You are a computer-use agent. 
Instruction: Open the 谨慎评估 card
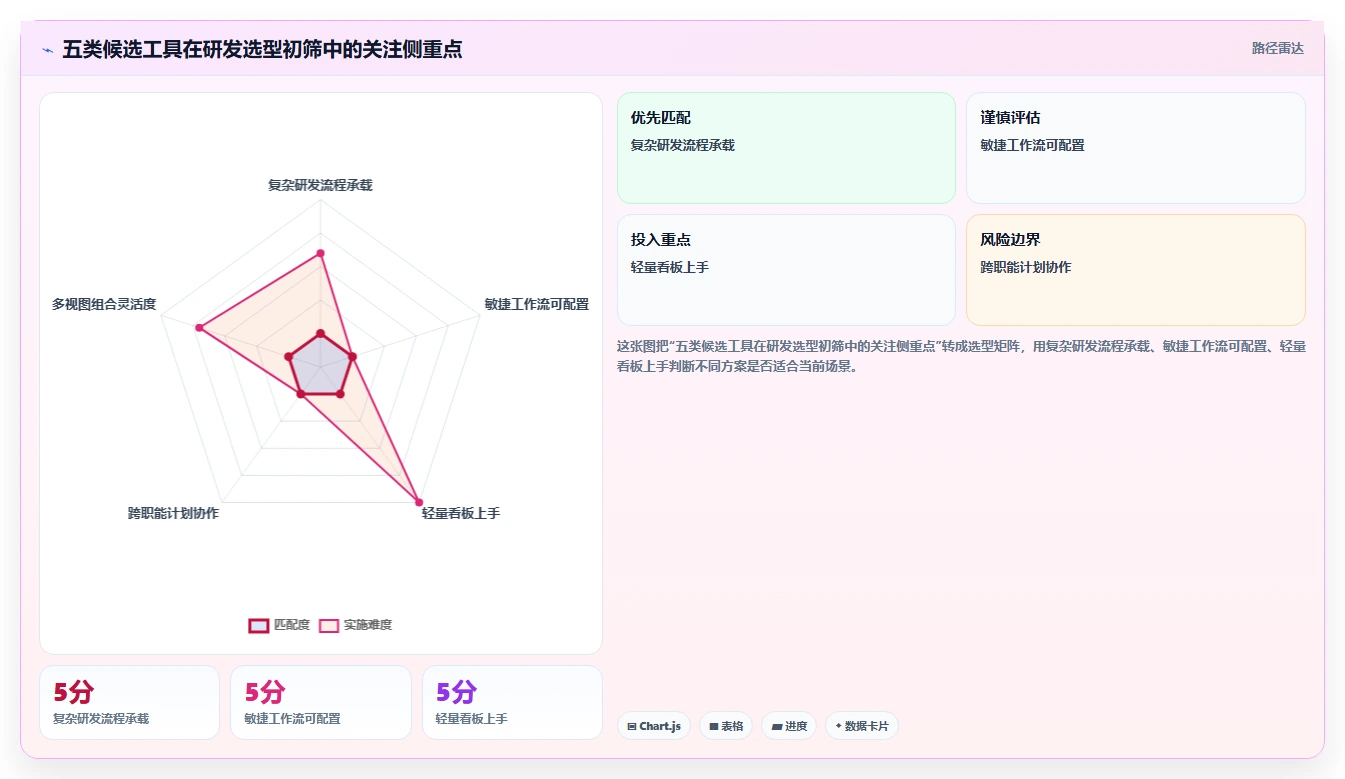pos(1136,148)
